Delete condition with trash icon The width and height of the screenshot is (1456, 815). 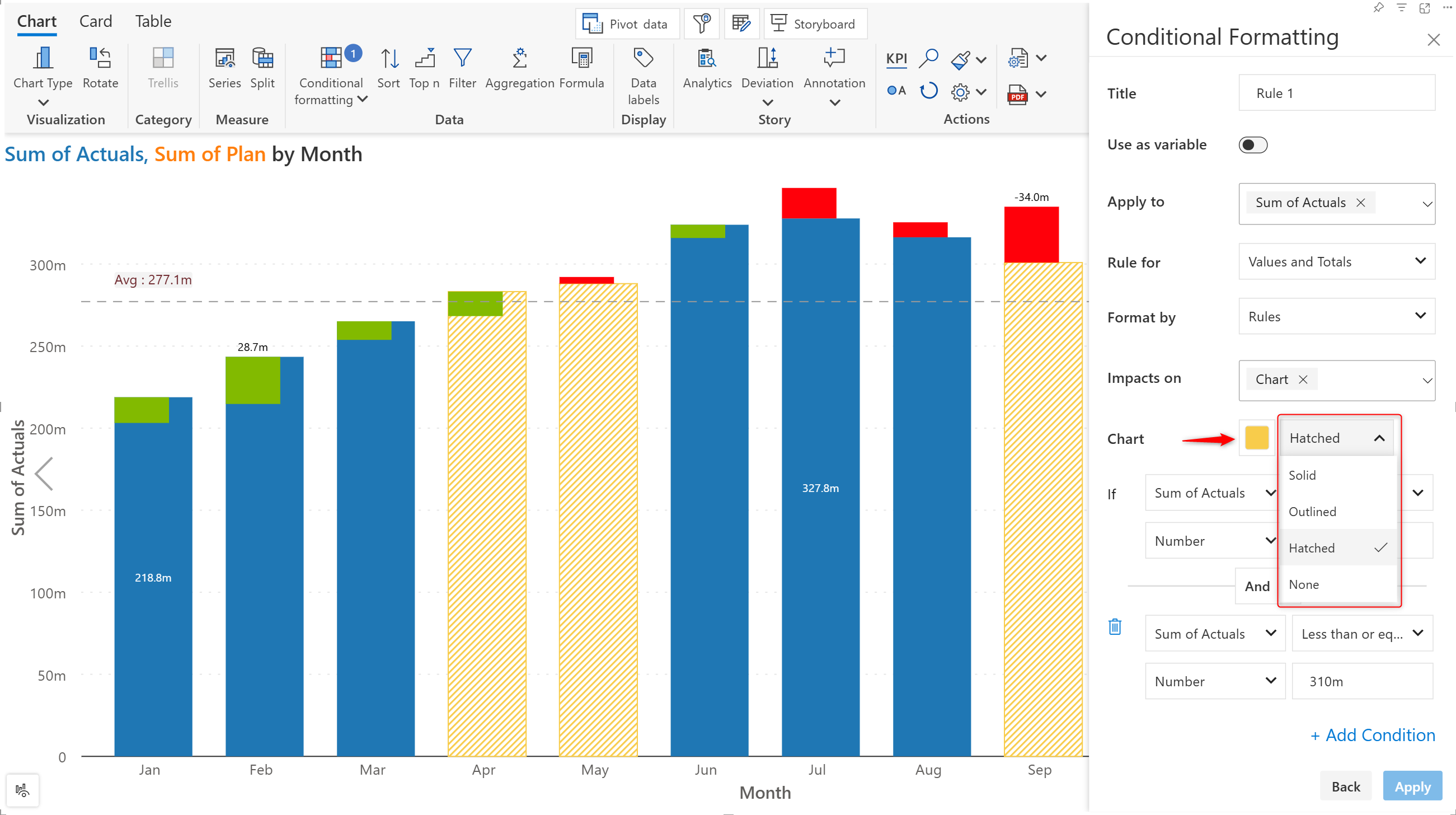pos(1115,627)
